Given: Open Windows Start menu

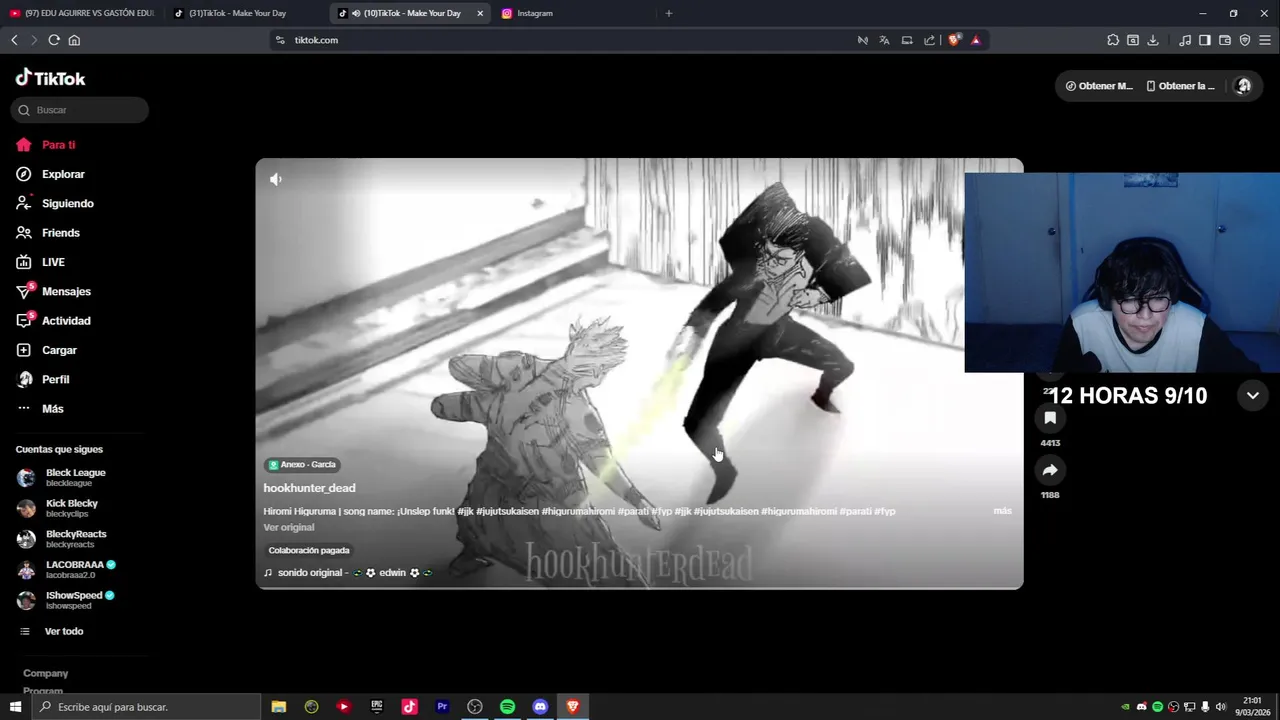Looking at the screenshot, I should click(x=15, y=707).
